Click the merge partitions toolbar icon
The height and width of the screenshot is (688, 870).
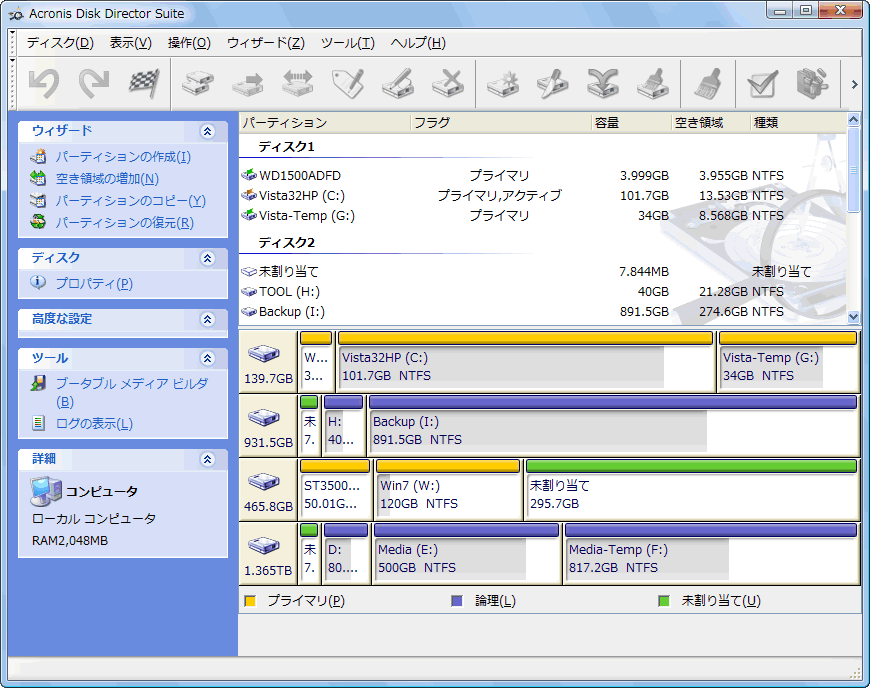pyautogui.click(x=603, y=84)
